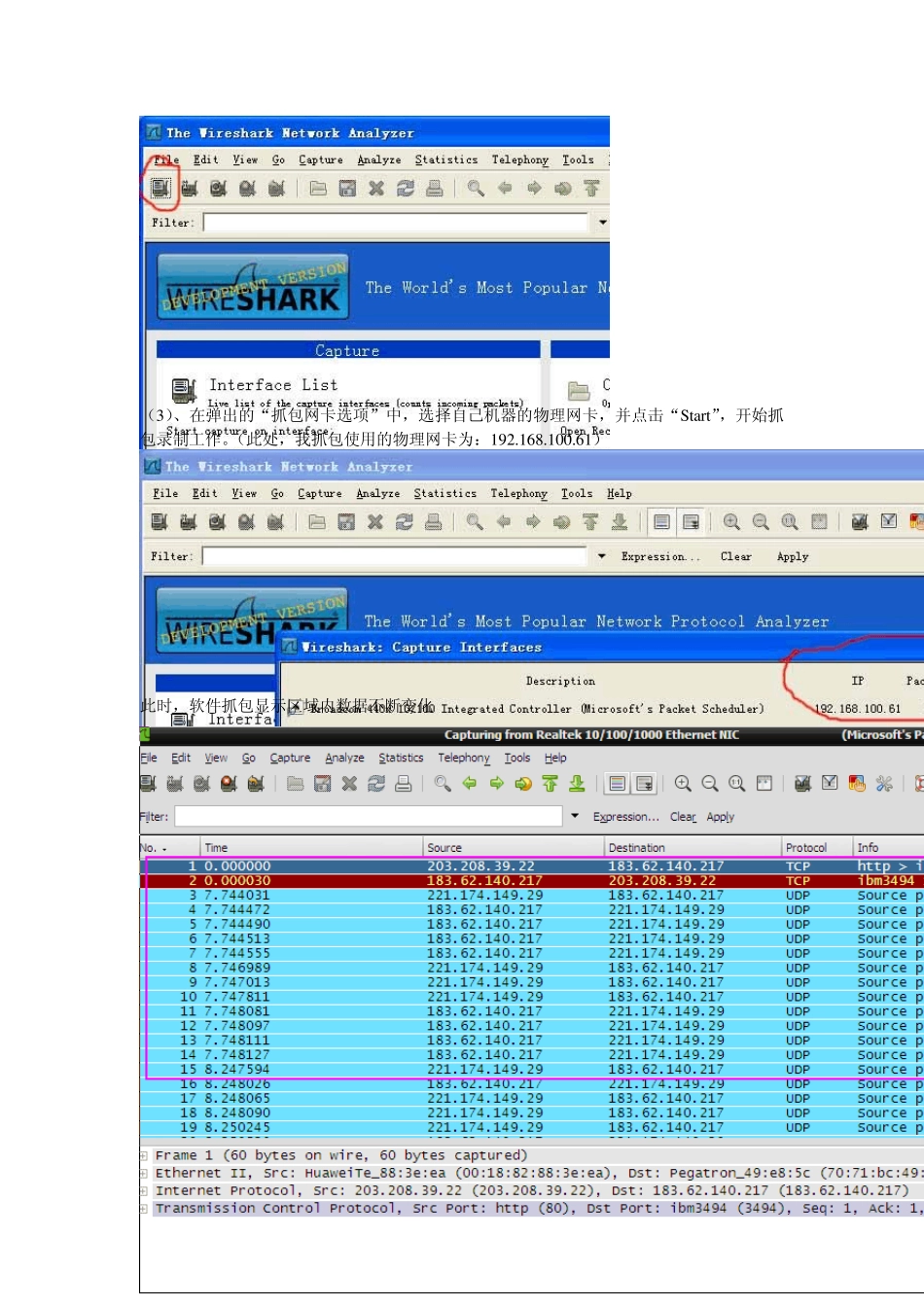
Task: Capture options icon in Capturing from Realtek window
Action: point(175,784)
